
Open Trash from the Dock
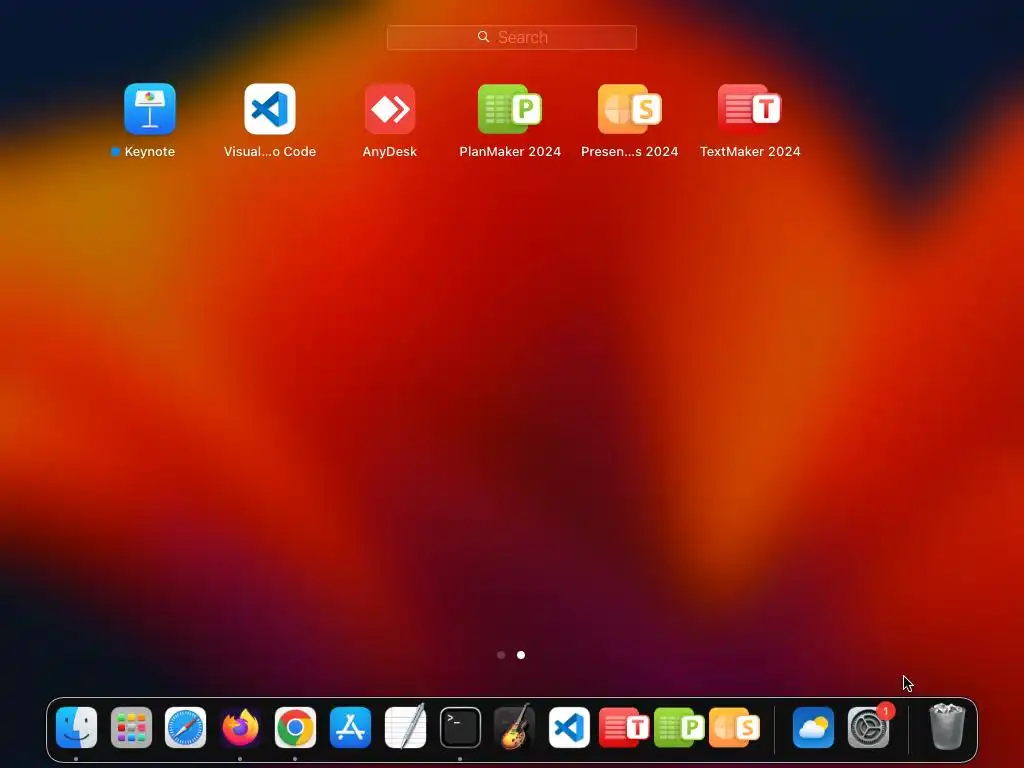[947, 727]
